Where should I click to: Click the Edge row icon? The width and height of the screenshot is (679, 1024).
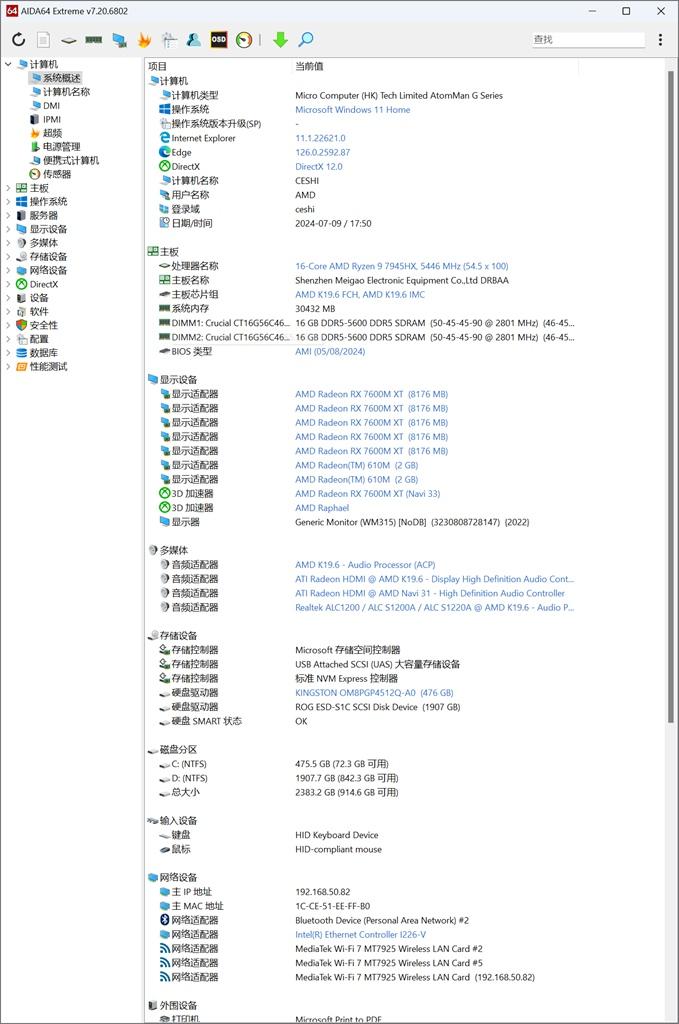165,152
